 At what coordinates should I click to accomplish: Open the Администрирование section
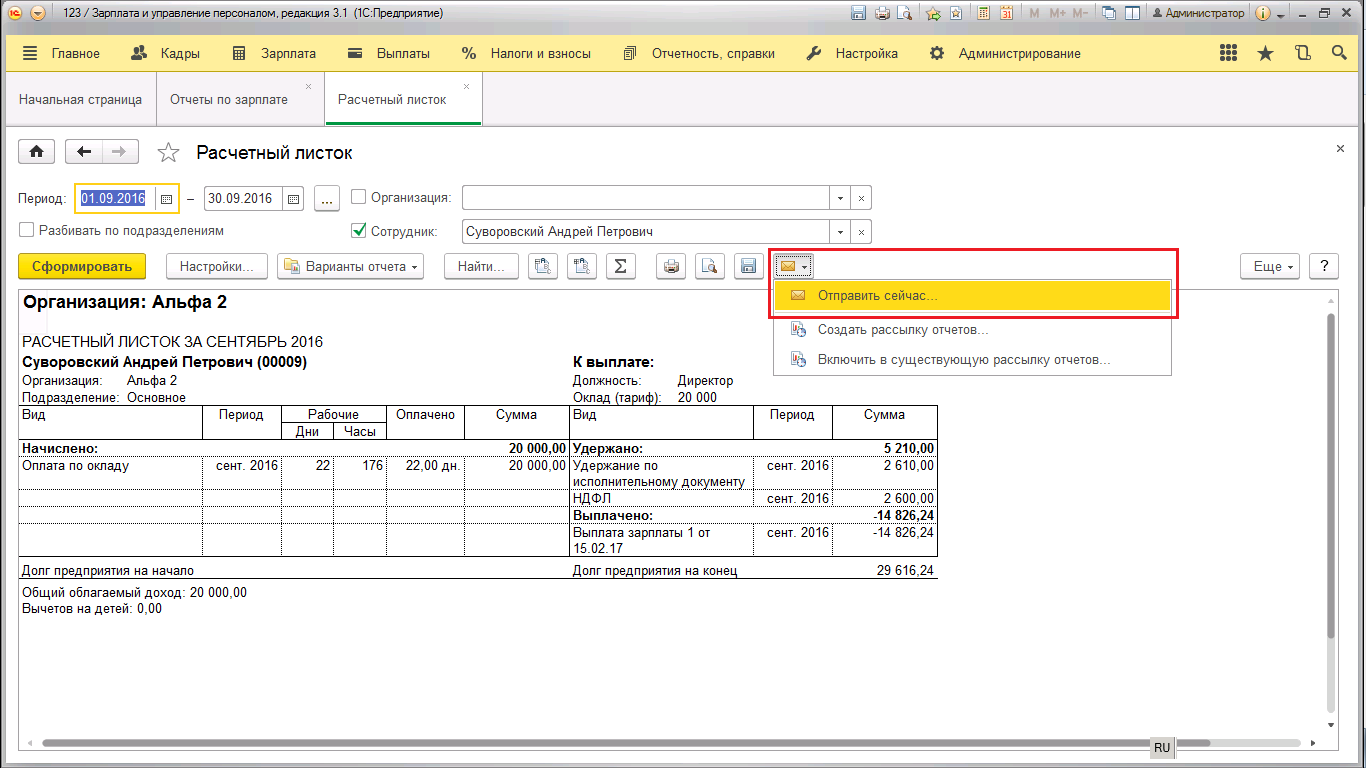point(1005,53)
